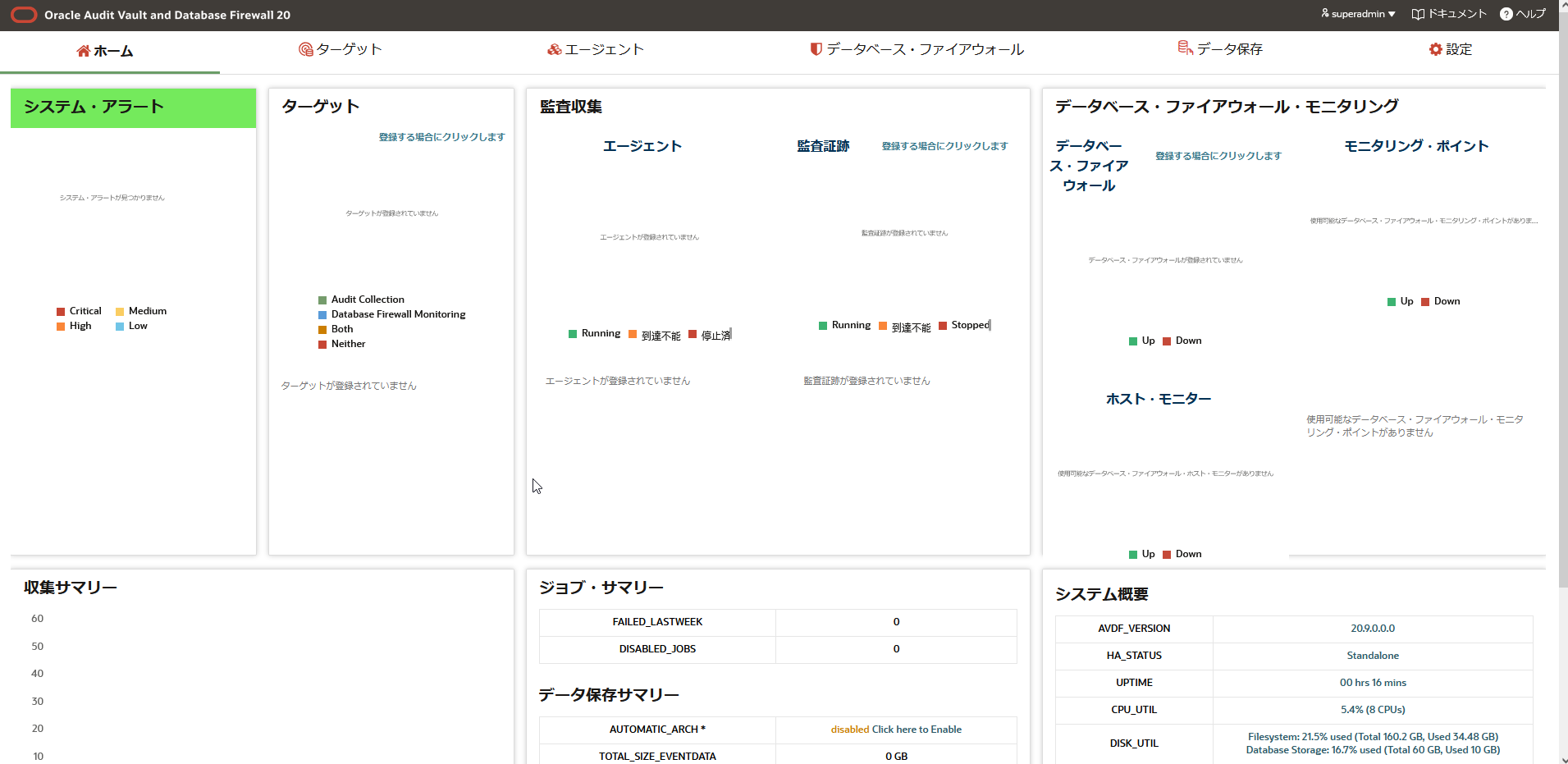The width and height of the screenshot is (1568, 764).
Task: Click the 停止済 legend swatch
Action: 693,334
